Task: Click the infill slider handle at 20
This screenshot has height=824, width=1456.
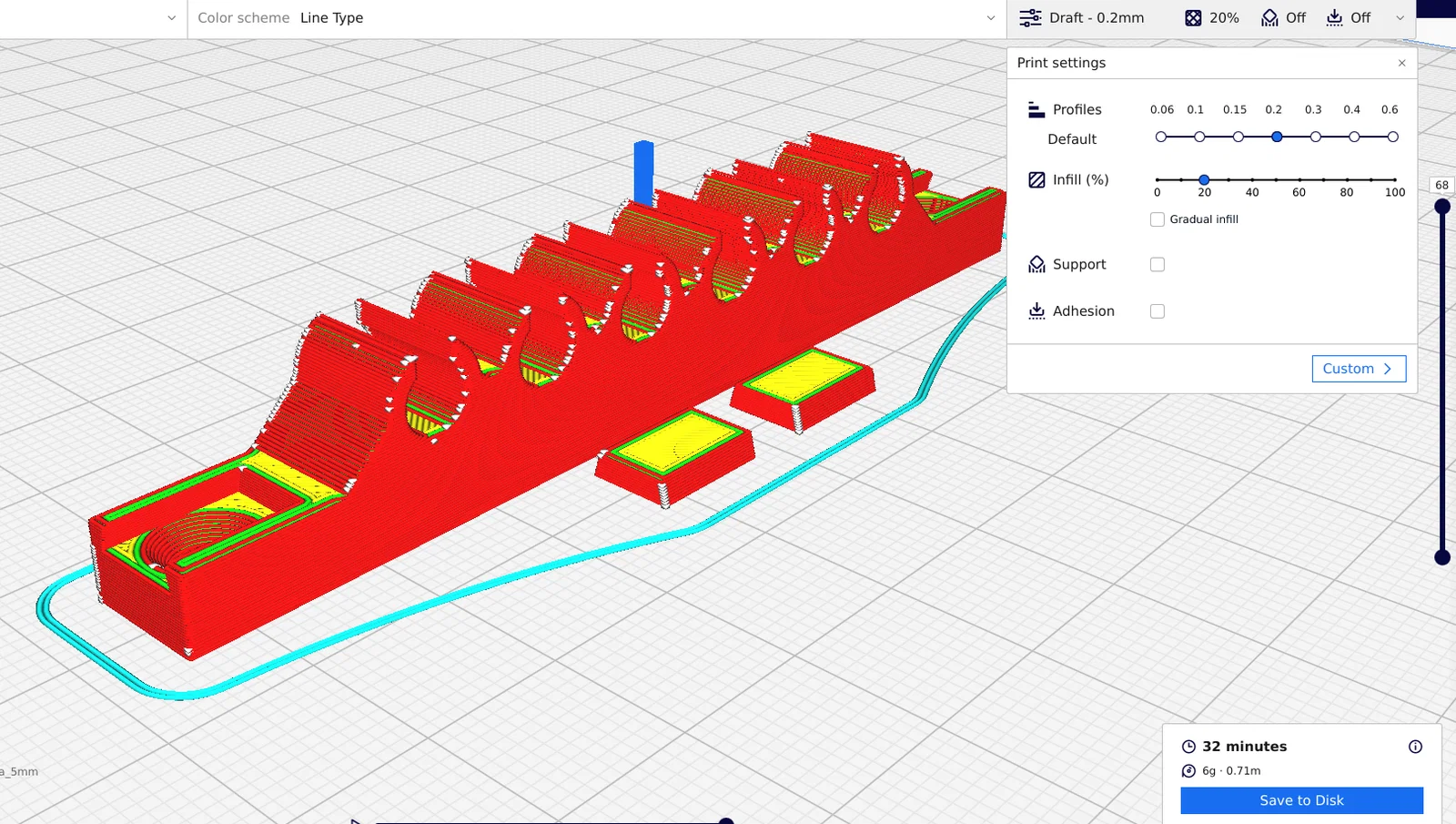Action: [1204, 180]
